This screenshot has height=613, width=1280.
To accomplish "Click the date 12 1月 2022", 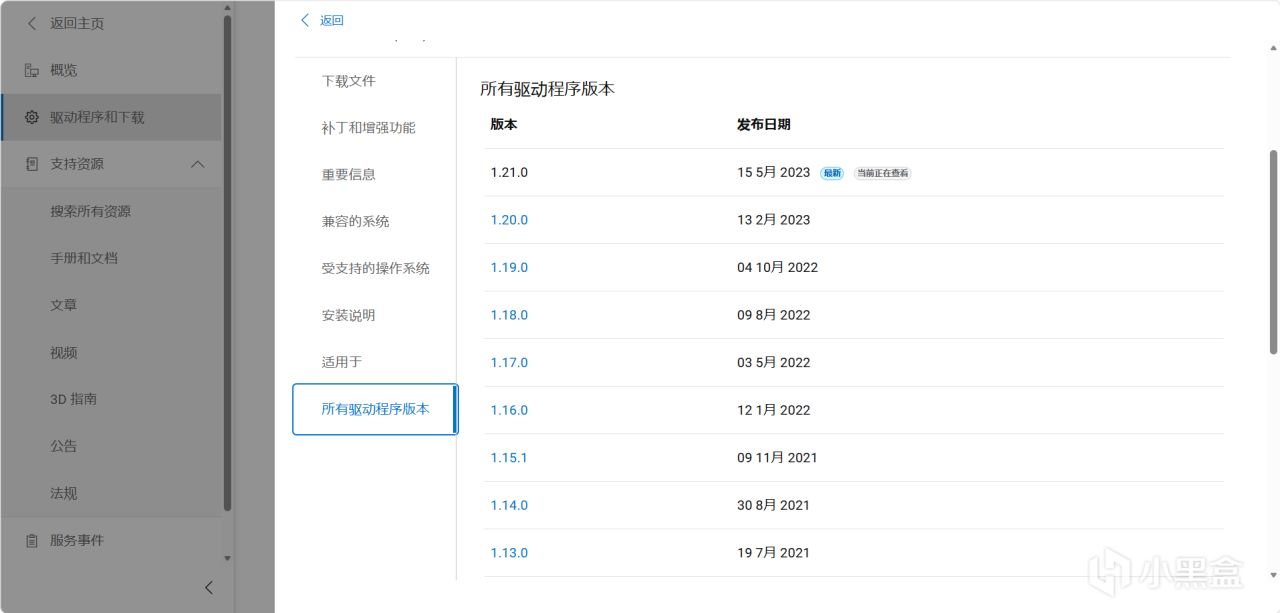I will [x=773, y=410].
